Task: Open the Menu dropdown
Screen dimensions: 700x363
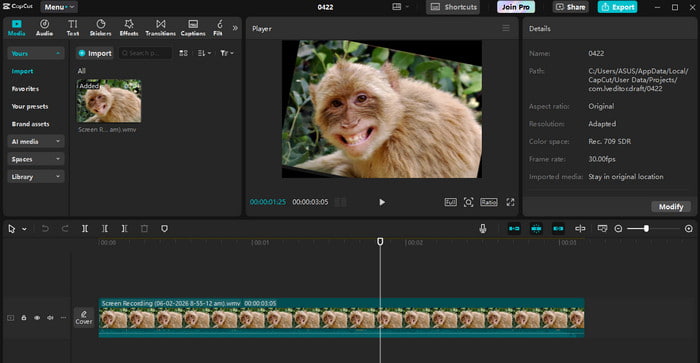Action: tap(59, 7)
